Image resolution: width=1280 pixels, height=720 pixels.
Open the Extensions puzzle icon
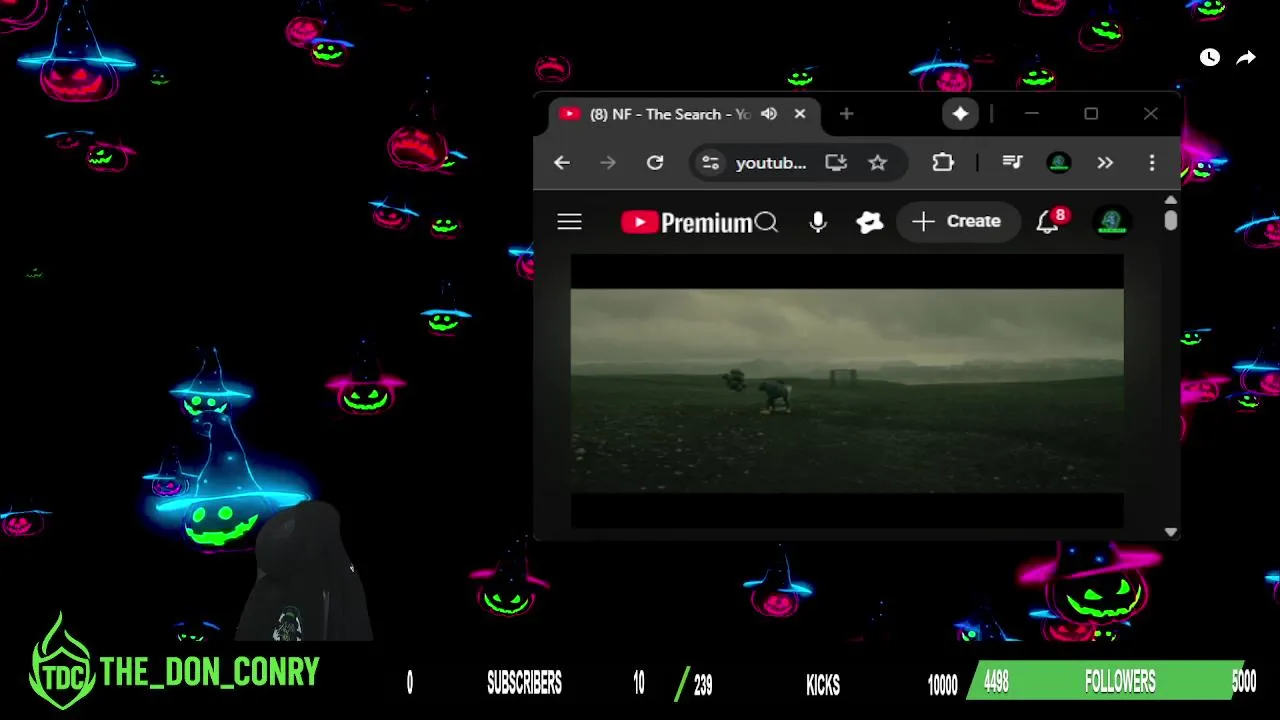943,163
